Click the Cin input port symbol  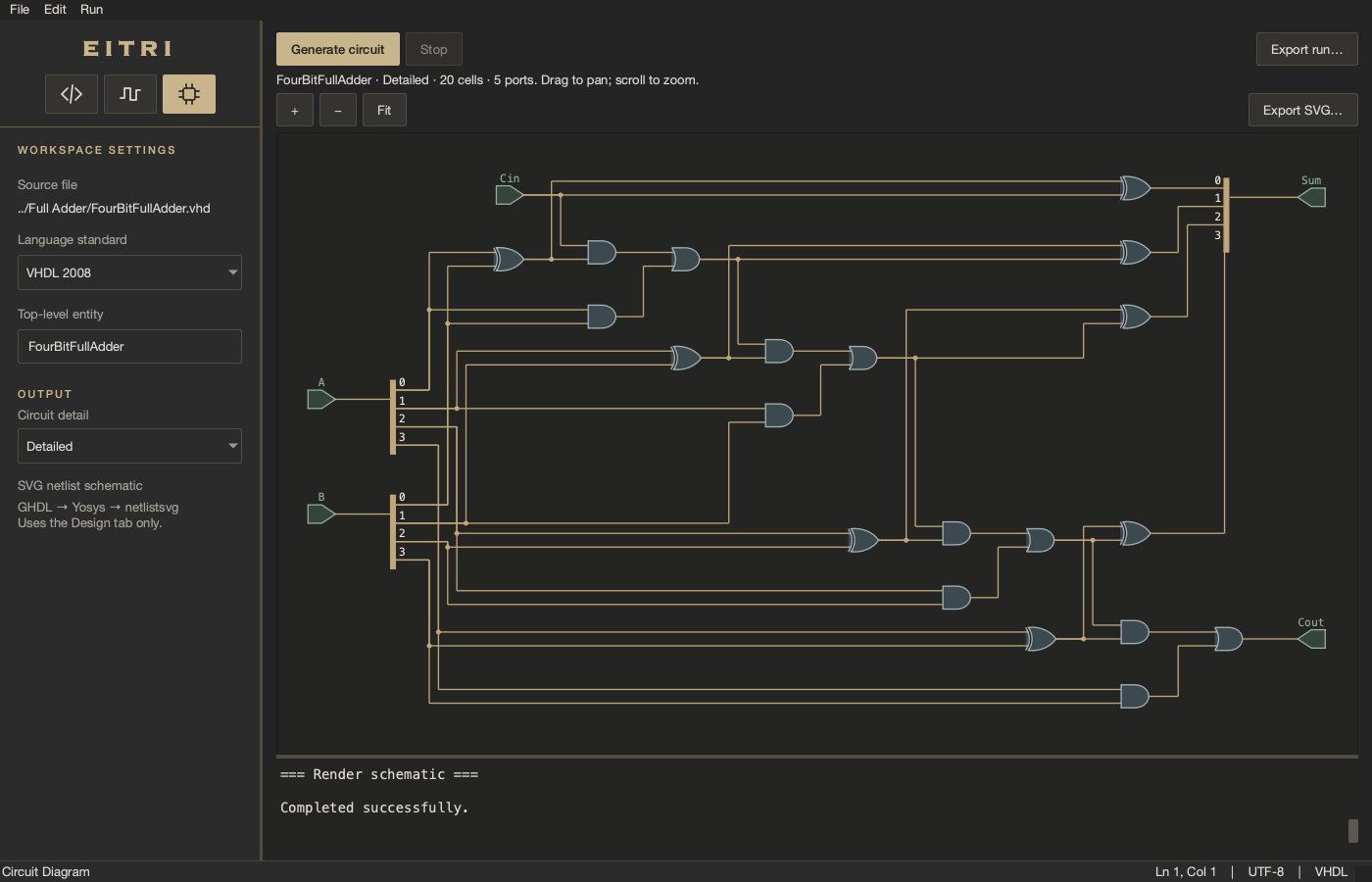tap(510, 195)
